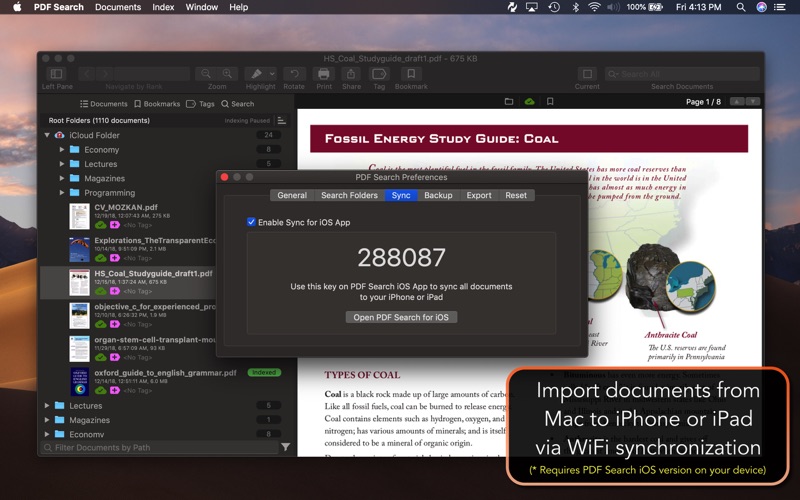Collapse the iCloud Folder tree
The height and width of the screenshot is (500, 800).
pos(47,135)
